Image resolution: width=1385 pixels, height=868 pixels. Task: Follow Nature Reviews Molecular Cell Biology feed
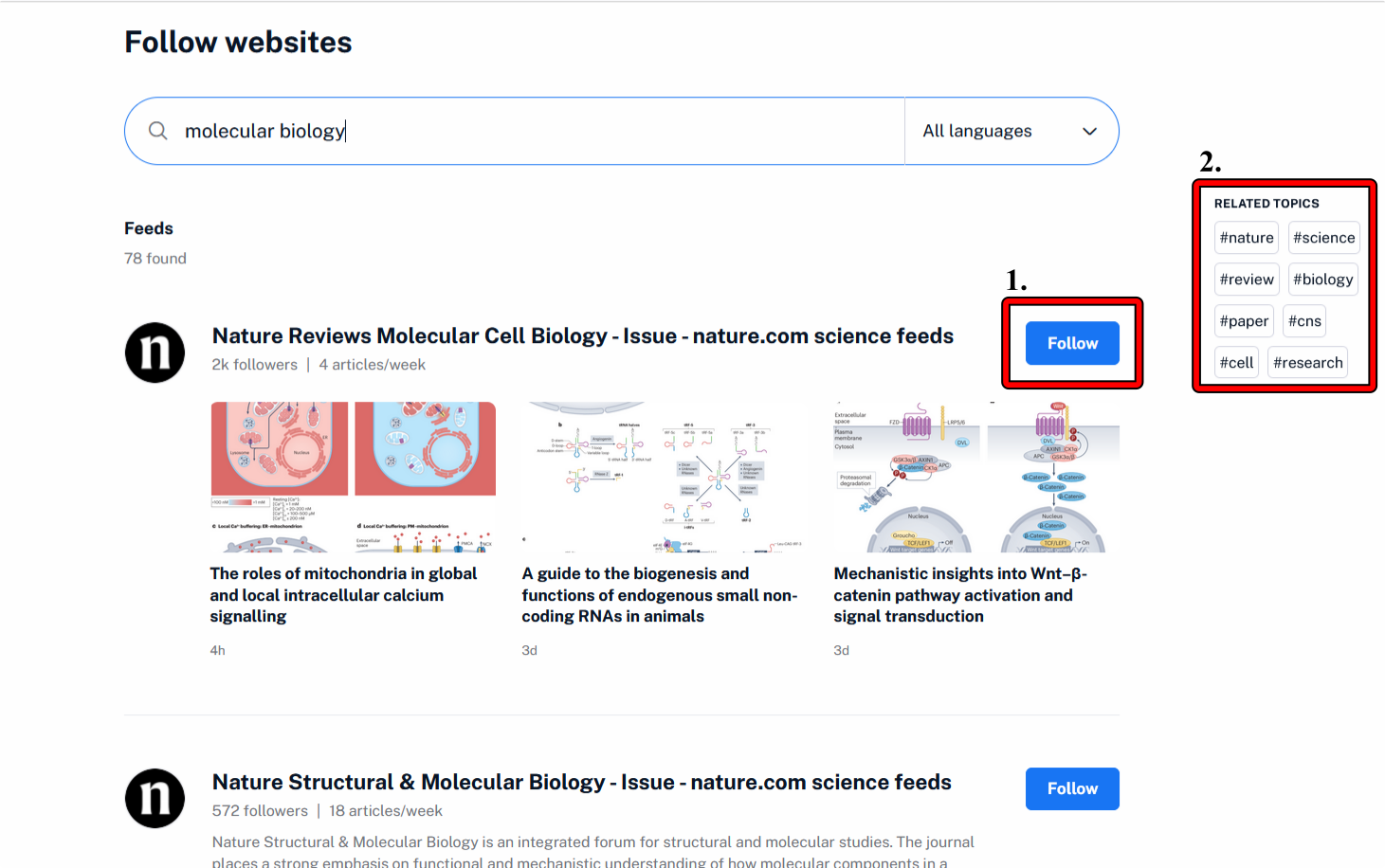tap(1071, 343)
